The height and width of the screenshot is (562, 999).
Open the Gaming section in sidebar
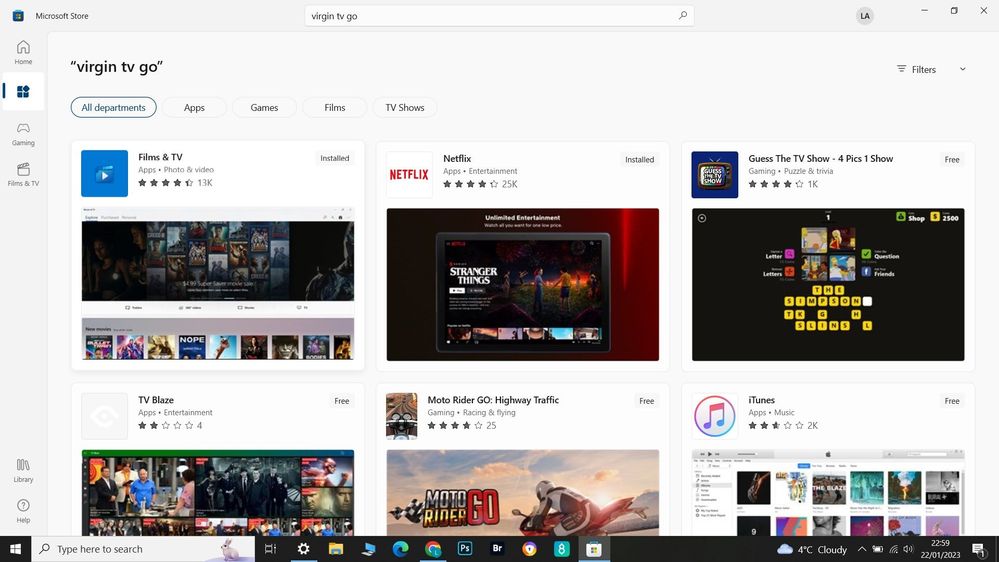pos(23,134)
